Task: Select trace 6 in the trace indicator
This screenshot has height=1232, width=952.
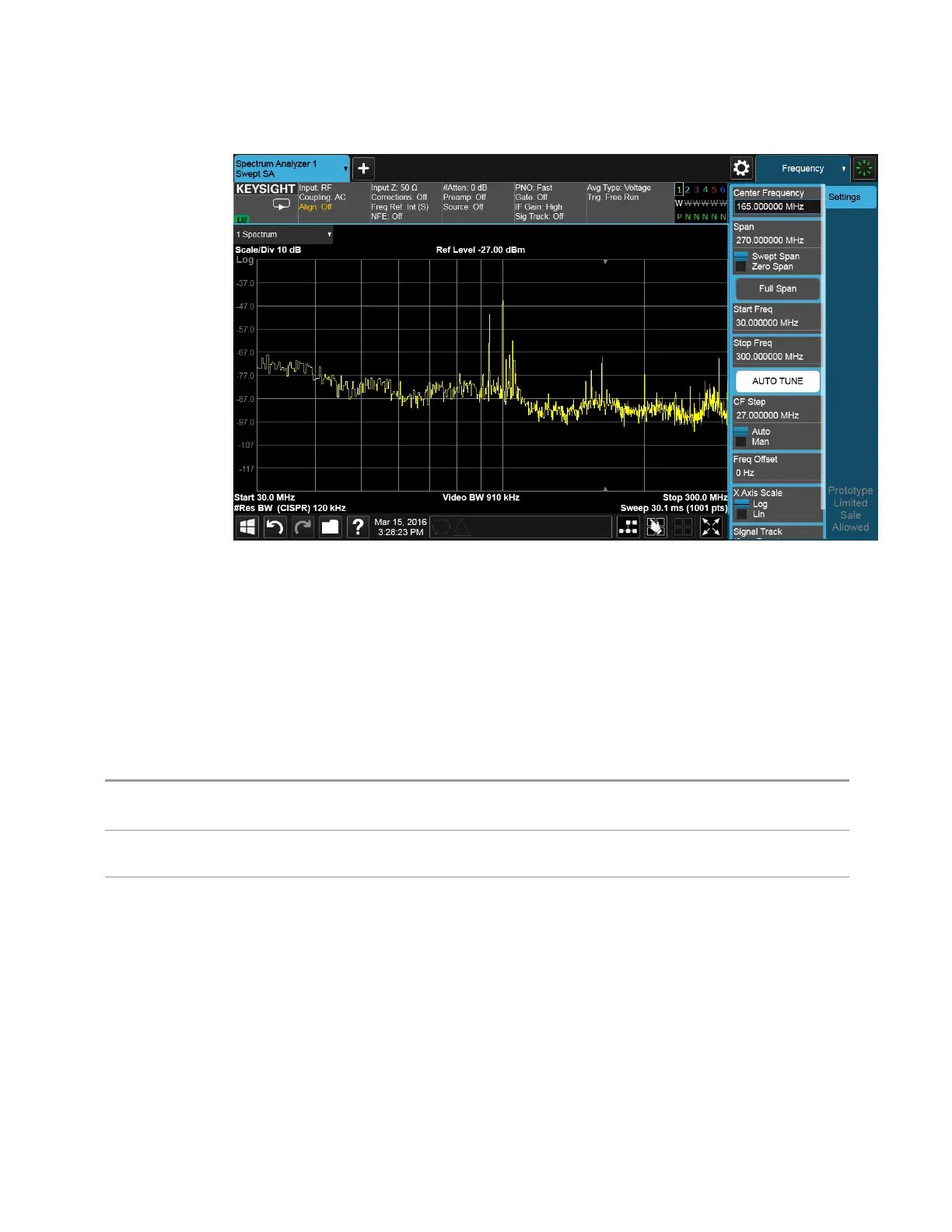Action: (723, 190)
